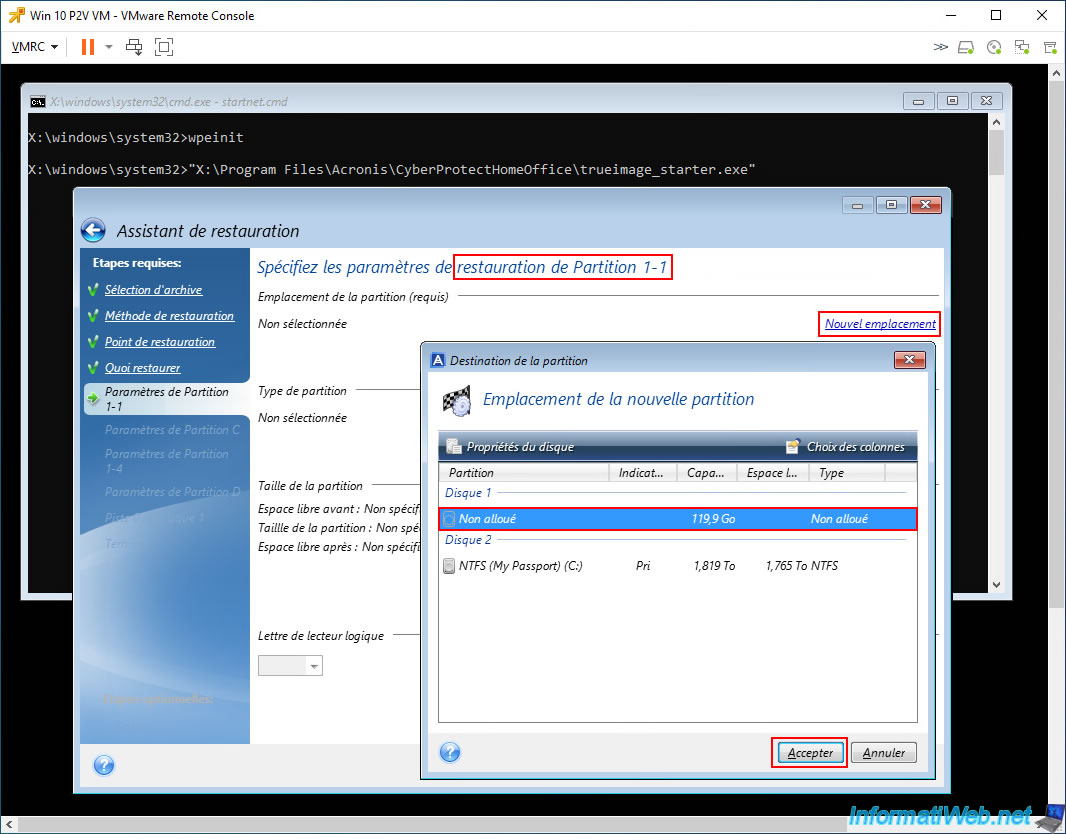1066x834 pixels.
Task: Open Propriétés du disque
Action: (x=510, y=447)
